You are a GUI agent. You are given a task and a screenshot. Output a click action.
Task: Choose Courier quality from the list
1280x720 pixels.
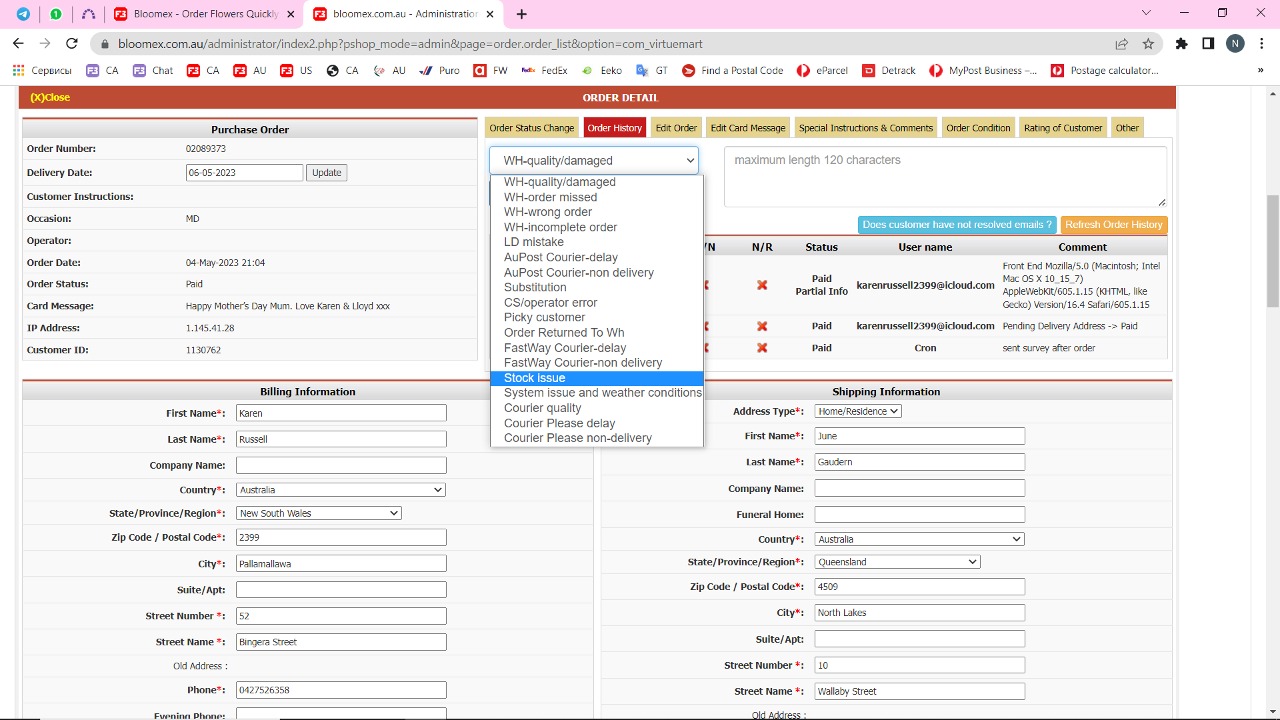click(x=597, y=408)
